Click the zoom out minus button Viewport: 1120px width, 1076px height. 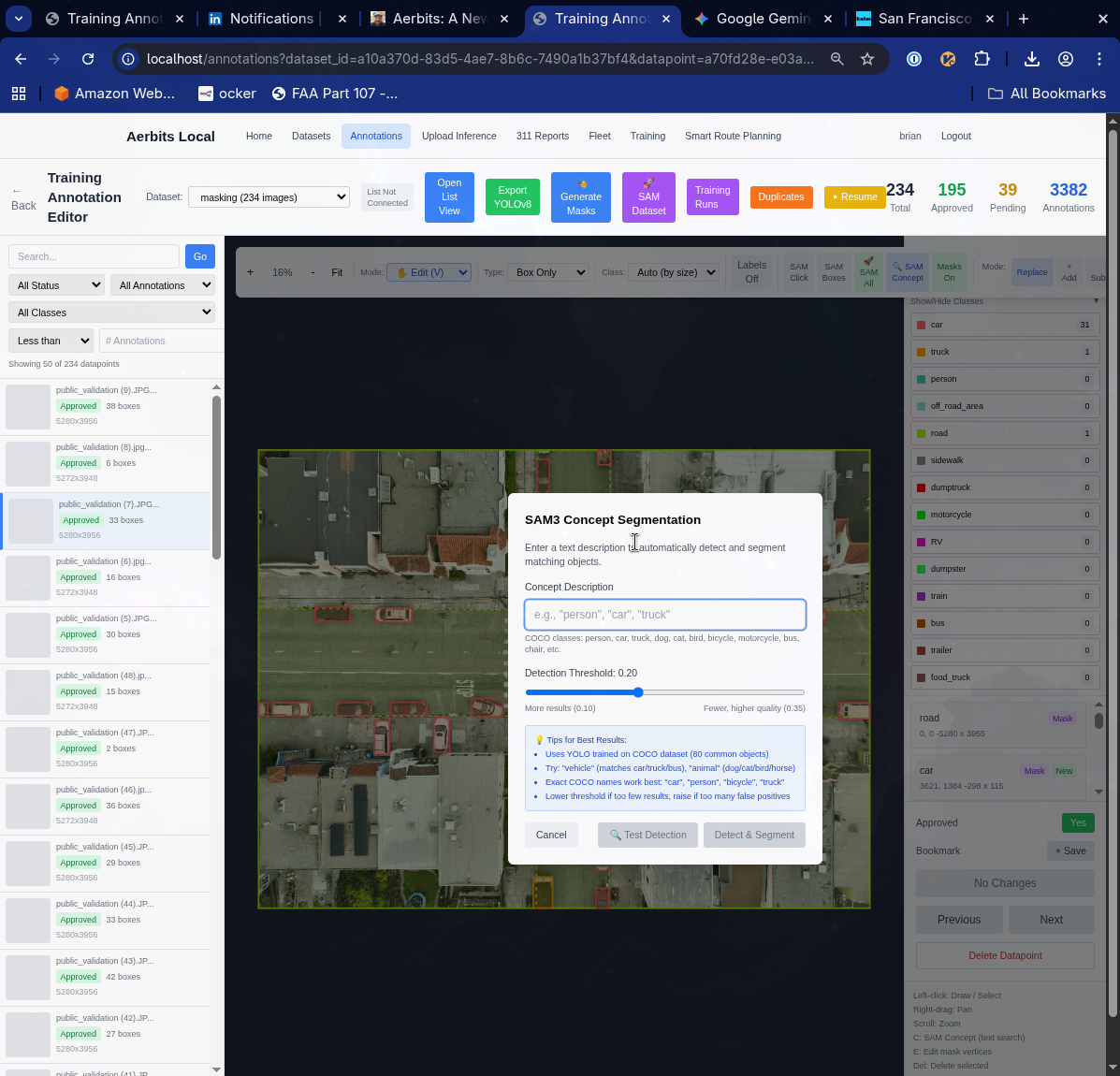(313, 272)
